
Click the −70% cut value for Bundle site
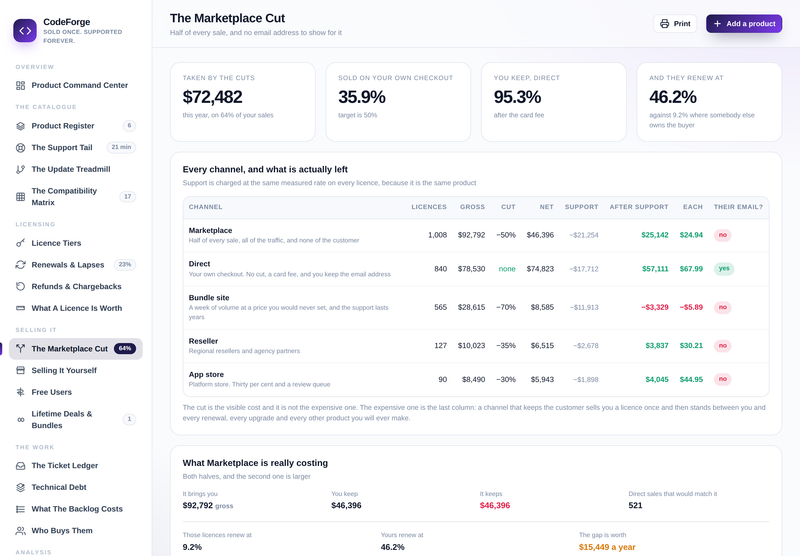[506, 308]
